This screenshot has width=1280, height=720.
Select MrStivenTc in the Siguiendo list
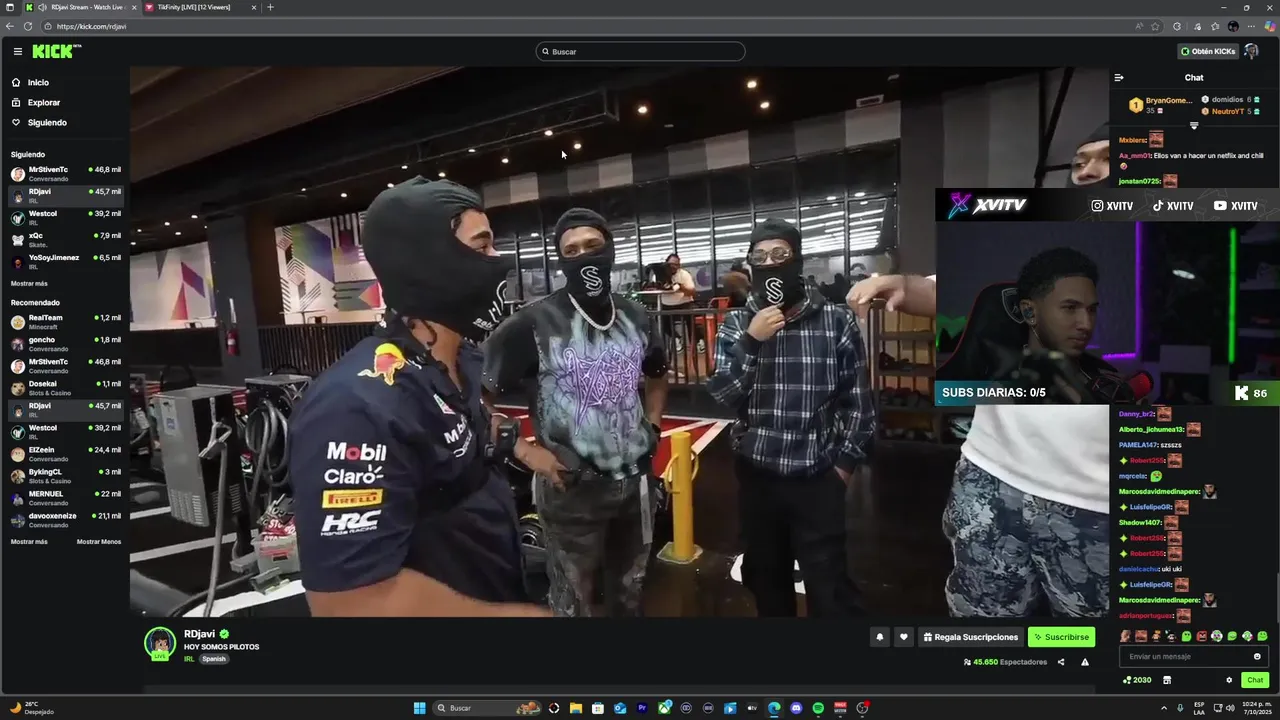[66, 174]
